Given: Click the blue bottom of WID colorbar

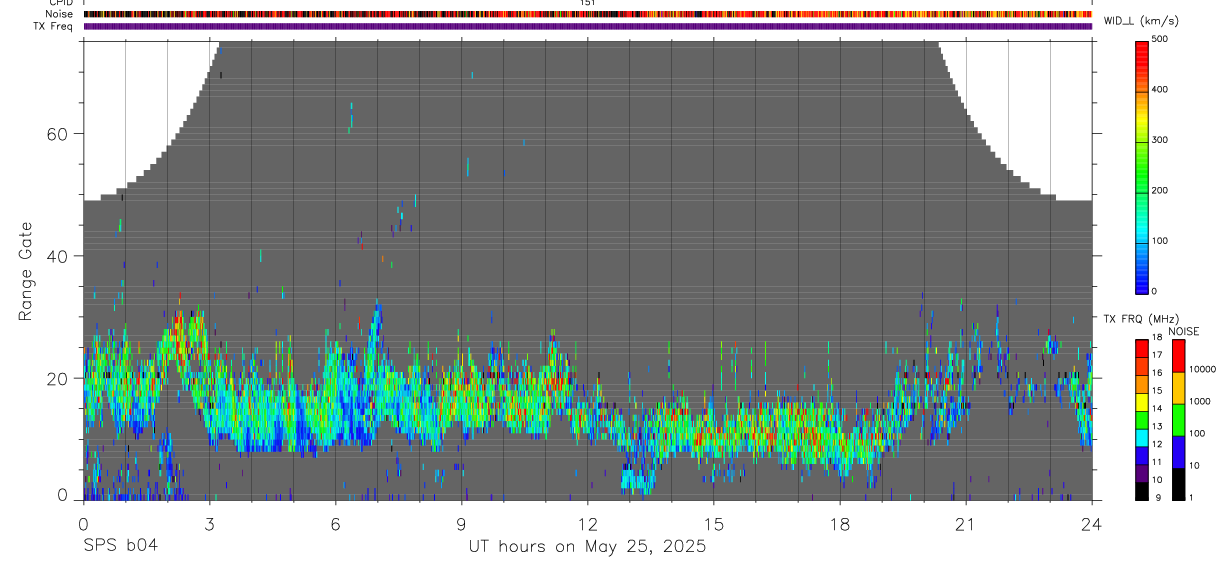Looking at the screenshot, I should pyautogui.click(x=1142, y=280).
